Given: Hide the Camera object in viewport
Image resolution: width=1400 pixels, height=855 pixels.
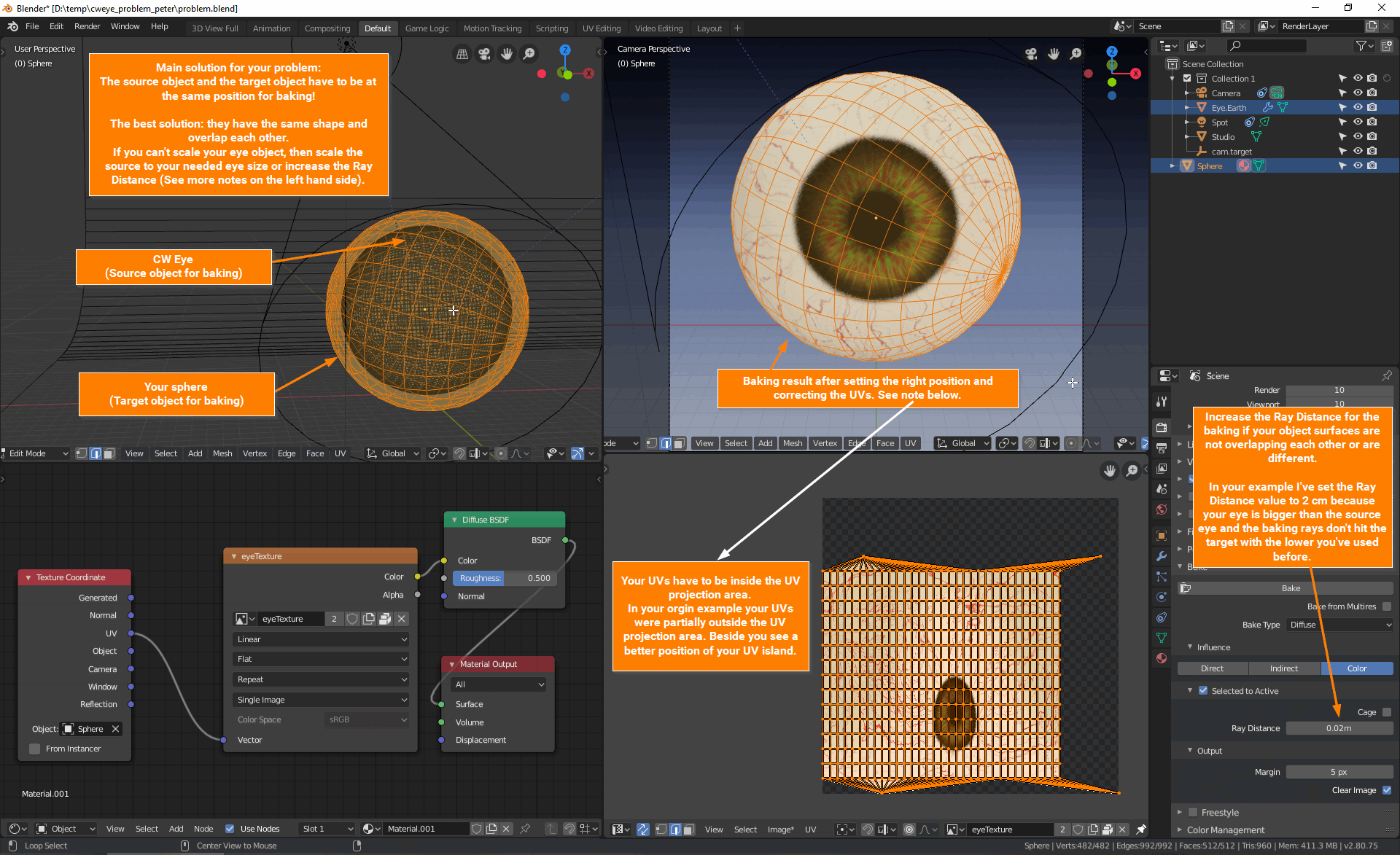Looking at the screenshot, I should coord(1358,93).
